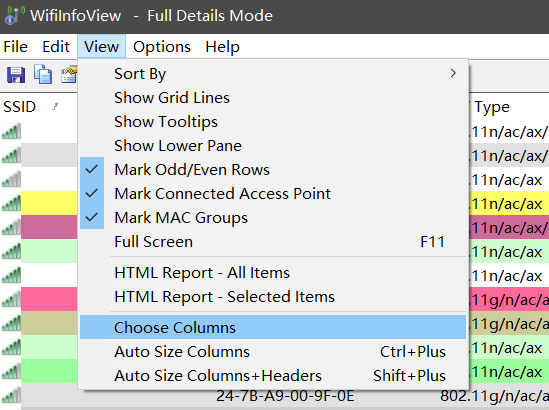The image size is (549, 410).
Task: Close the open View menu
Action: point(101,47)
